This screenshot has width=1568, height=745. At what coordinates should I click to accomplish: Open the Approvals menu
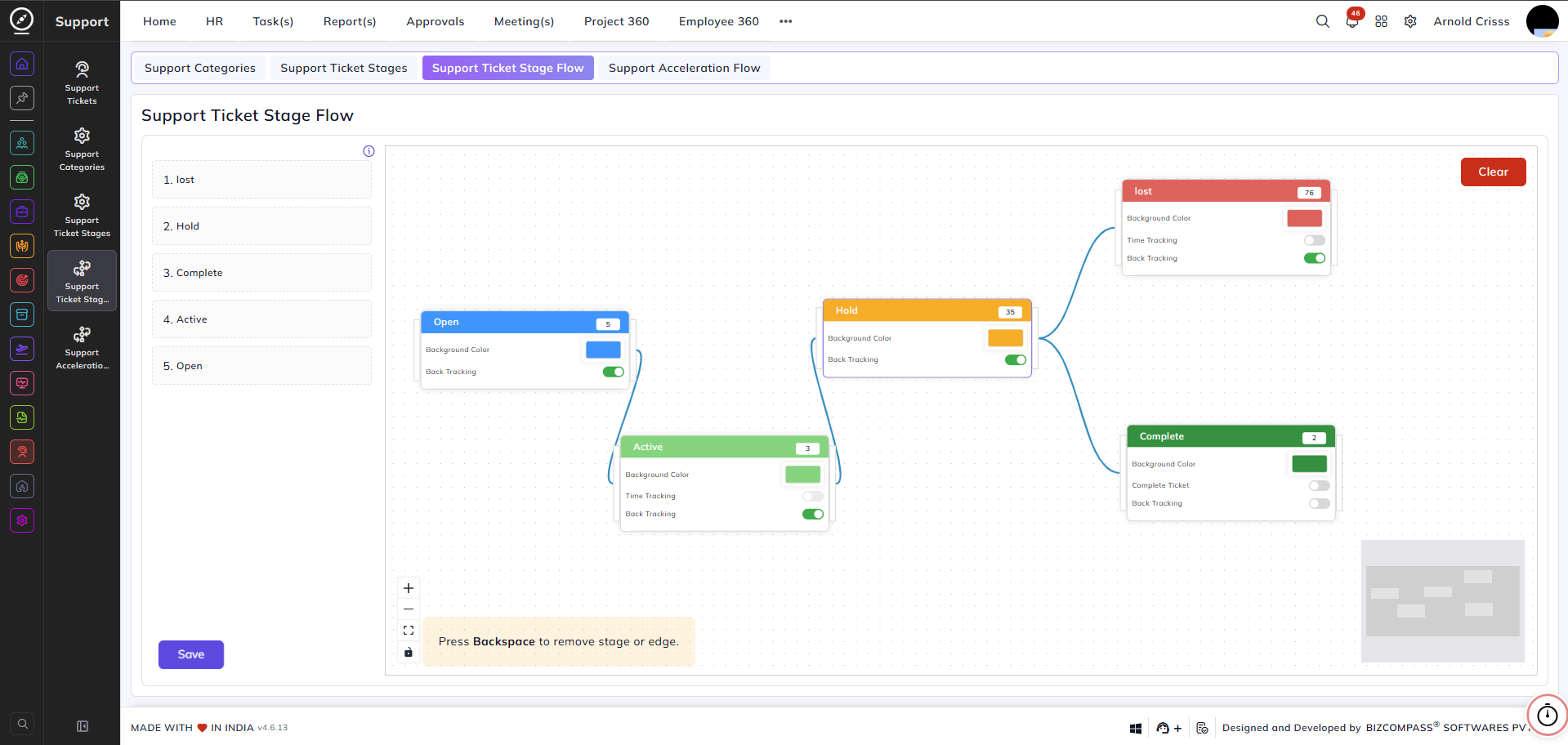[435, 21]
